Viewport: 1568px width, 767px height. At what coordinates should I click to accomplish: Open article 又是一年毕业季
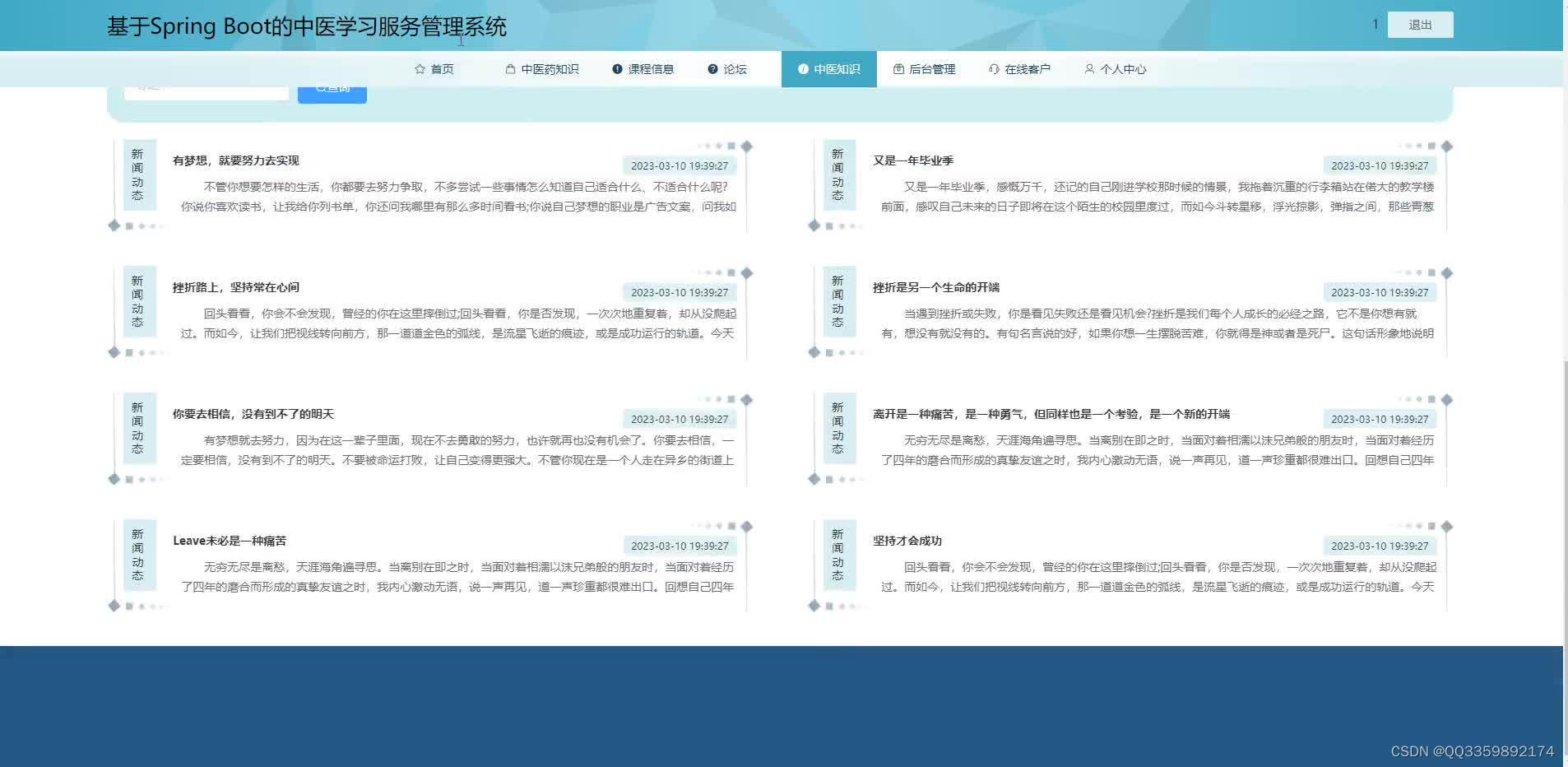pyautogui.click(x=913, y=160)
